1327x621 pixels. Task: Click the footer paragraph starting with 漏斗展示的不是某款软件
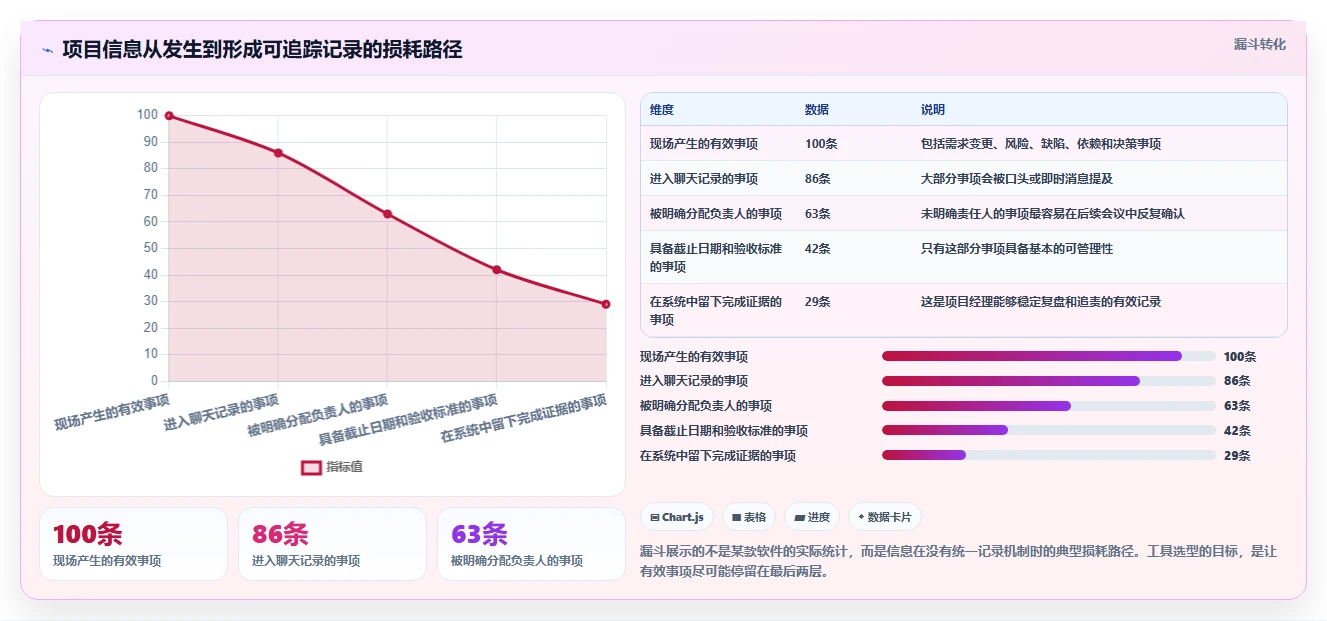coord(958,562)
